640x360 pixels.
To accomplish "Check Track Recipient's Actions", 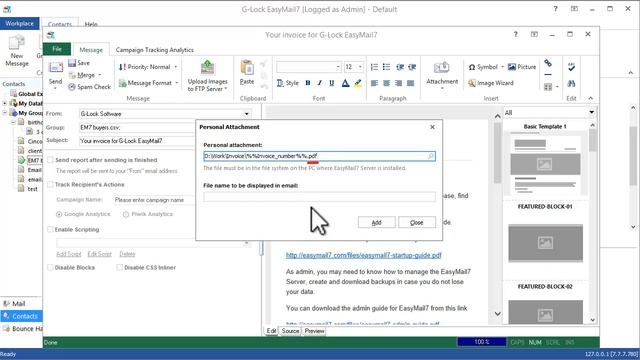I will point(50,184).
